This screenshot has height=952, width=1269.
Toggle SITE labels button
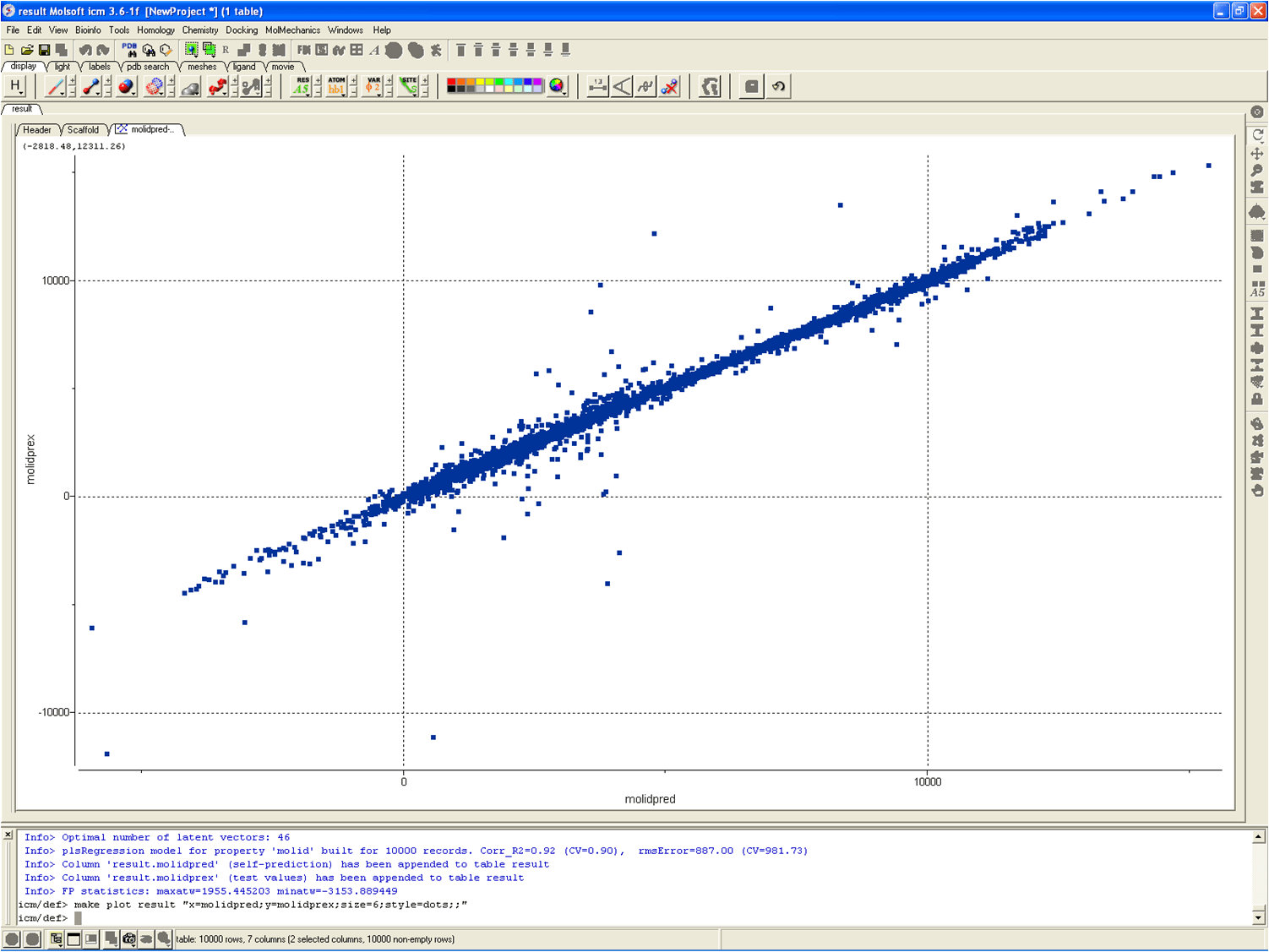[409, 86]
